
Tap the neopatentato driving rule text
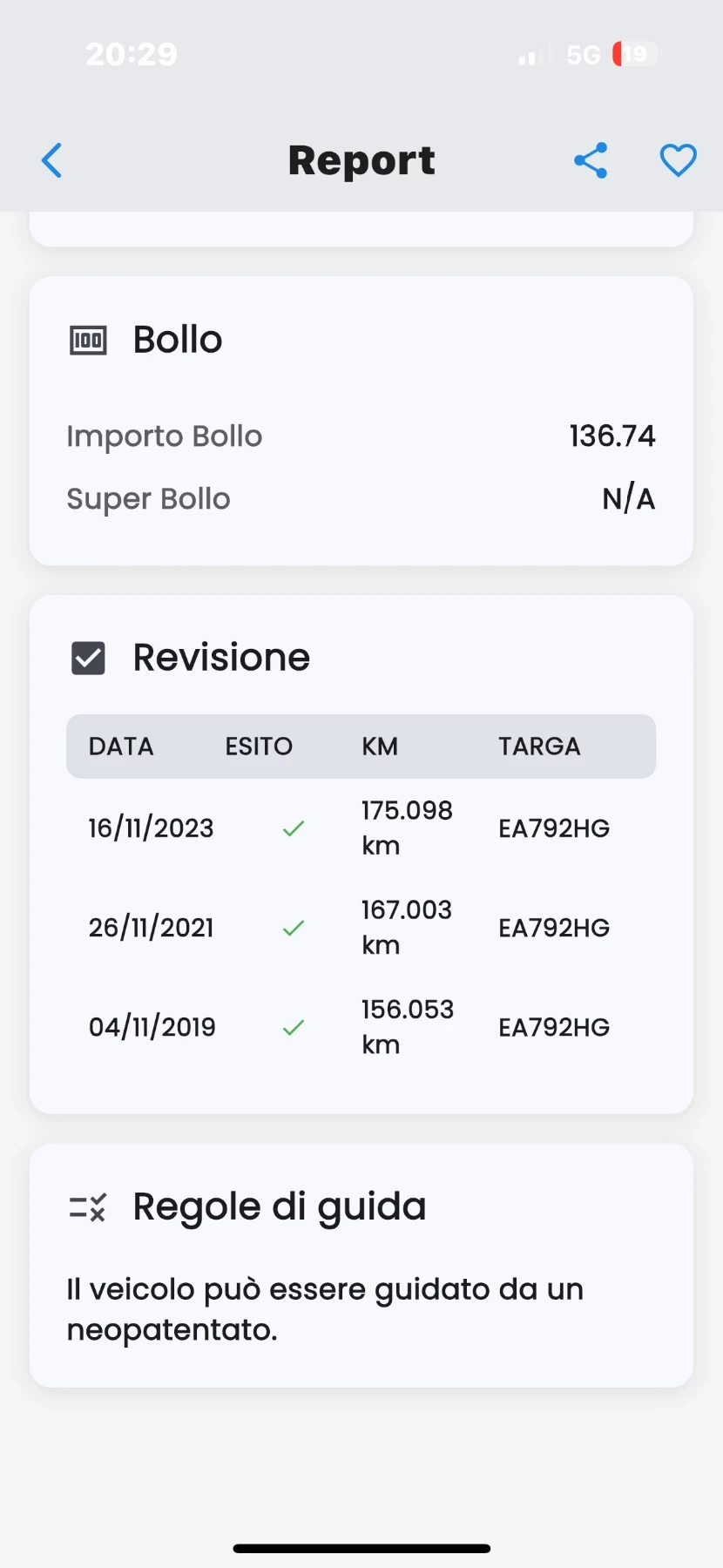(x=325, y=1309)
